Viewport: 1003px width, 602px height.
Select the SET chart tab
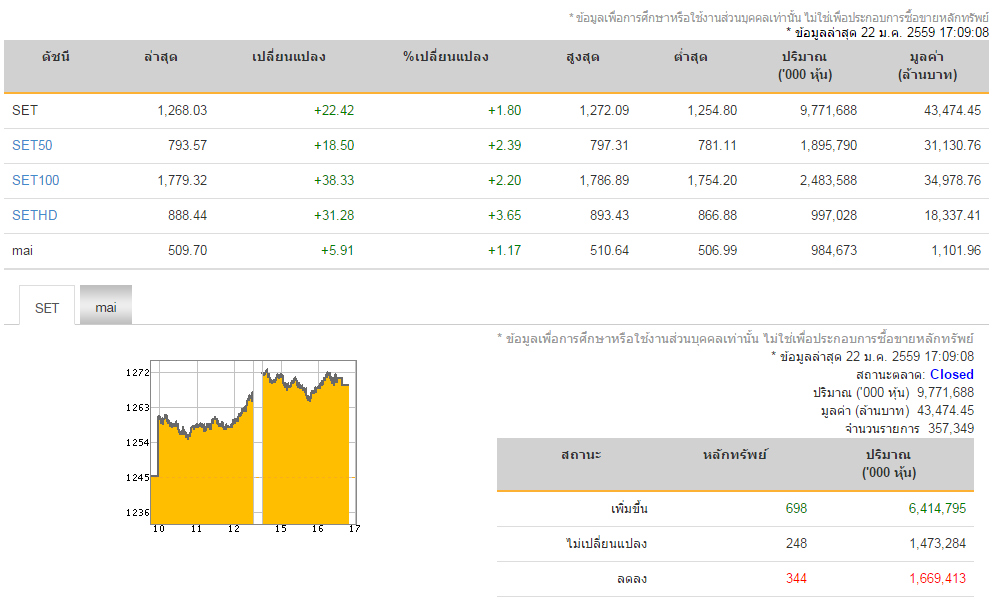point(47,308)
